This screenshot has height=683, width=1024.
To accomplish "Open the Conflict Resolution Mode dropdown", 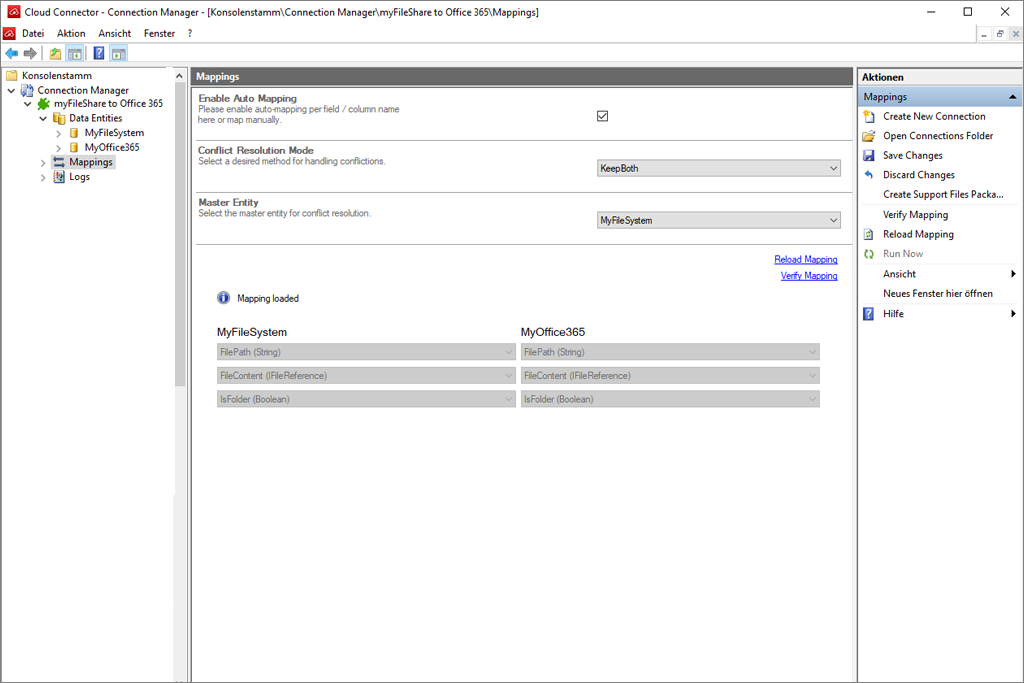I will [x=718, y=169].
